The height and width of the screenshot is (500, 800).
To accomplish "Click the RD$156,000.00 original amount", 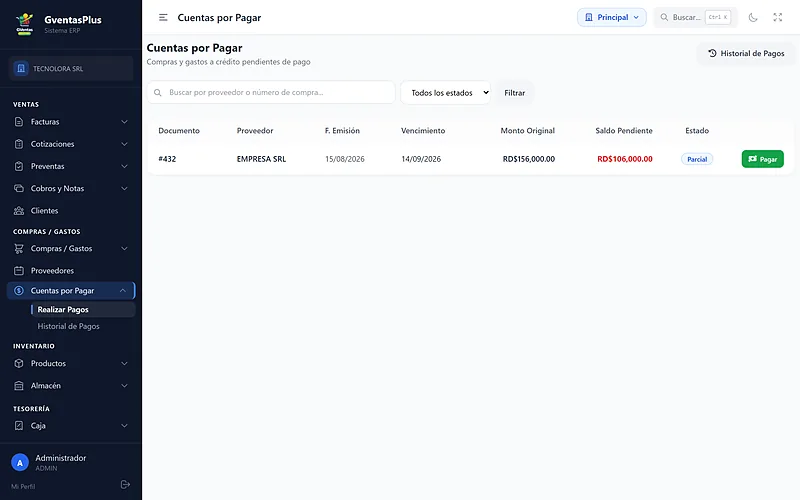I will coord(529,159).
